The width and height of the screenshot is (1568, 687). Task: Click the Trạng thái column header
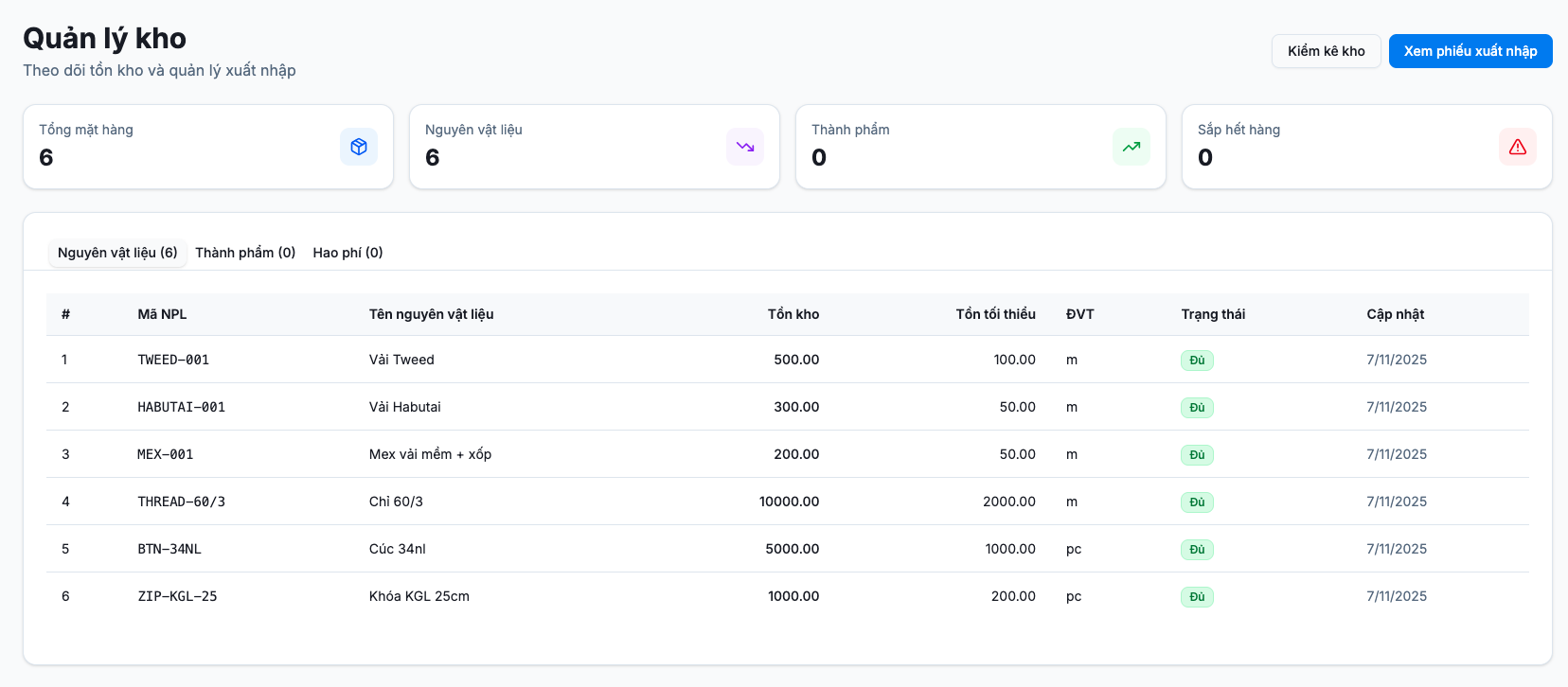(x=1213, y=314)
